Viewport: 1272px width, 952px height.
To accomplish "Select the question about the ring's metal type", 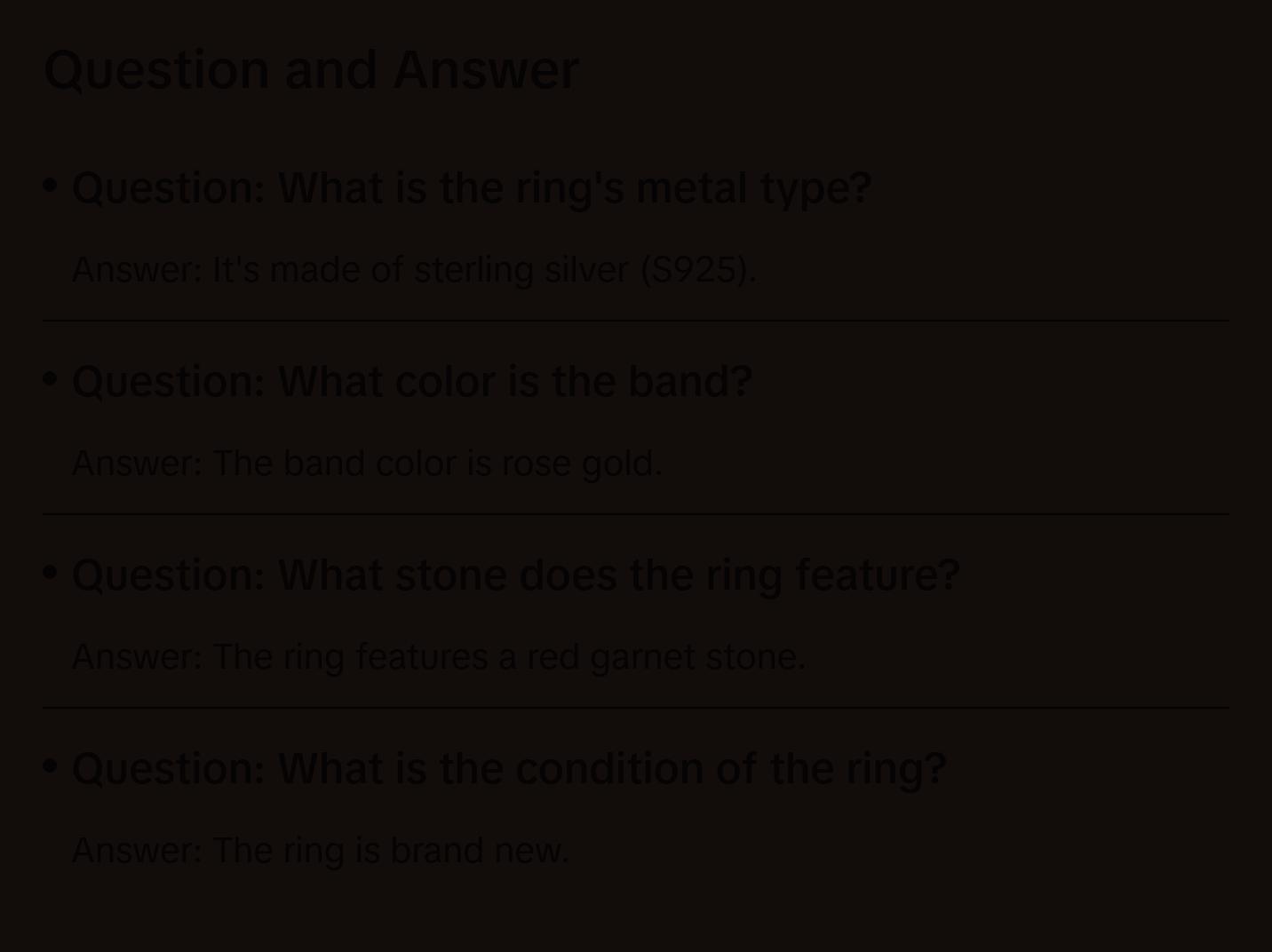I will click(471, 187).
